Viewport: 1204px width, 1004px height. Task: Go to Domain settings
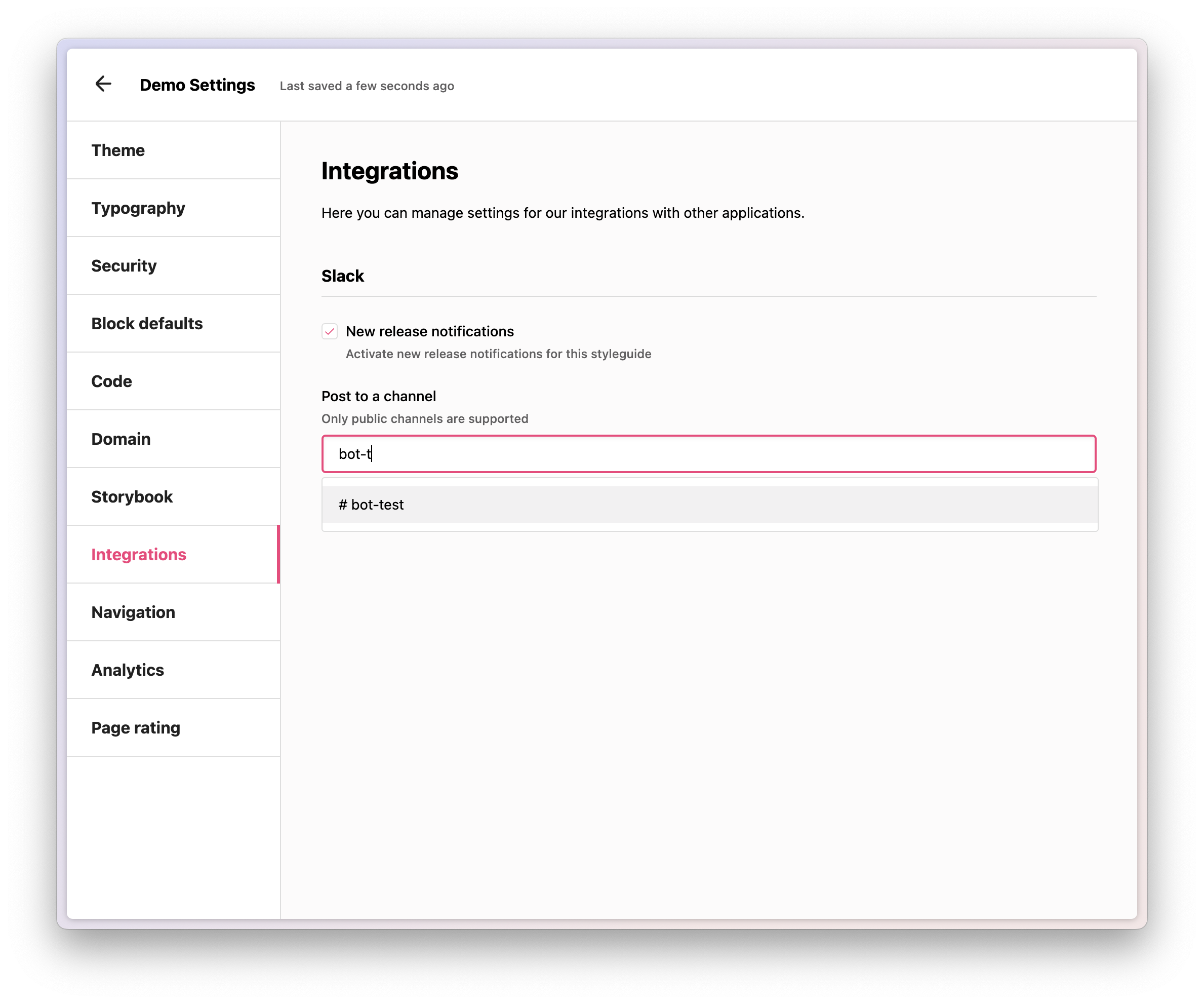click(173, 439)
